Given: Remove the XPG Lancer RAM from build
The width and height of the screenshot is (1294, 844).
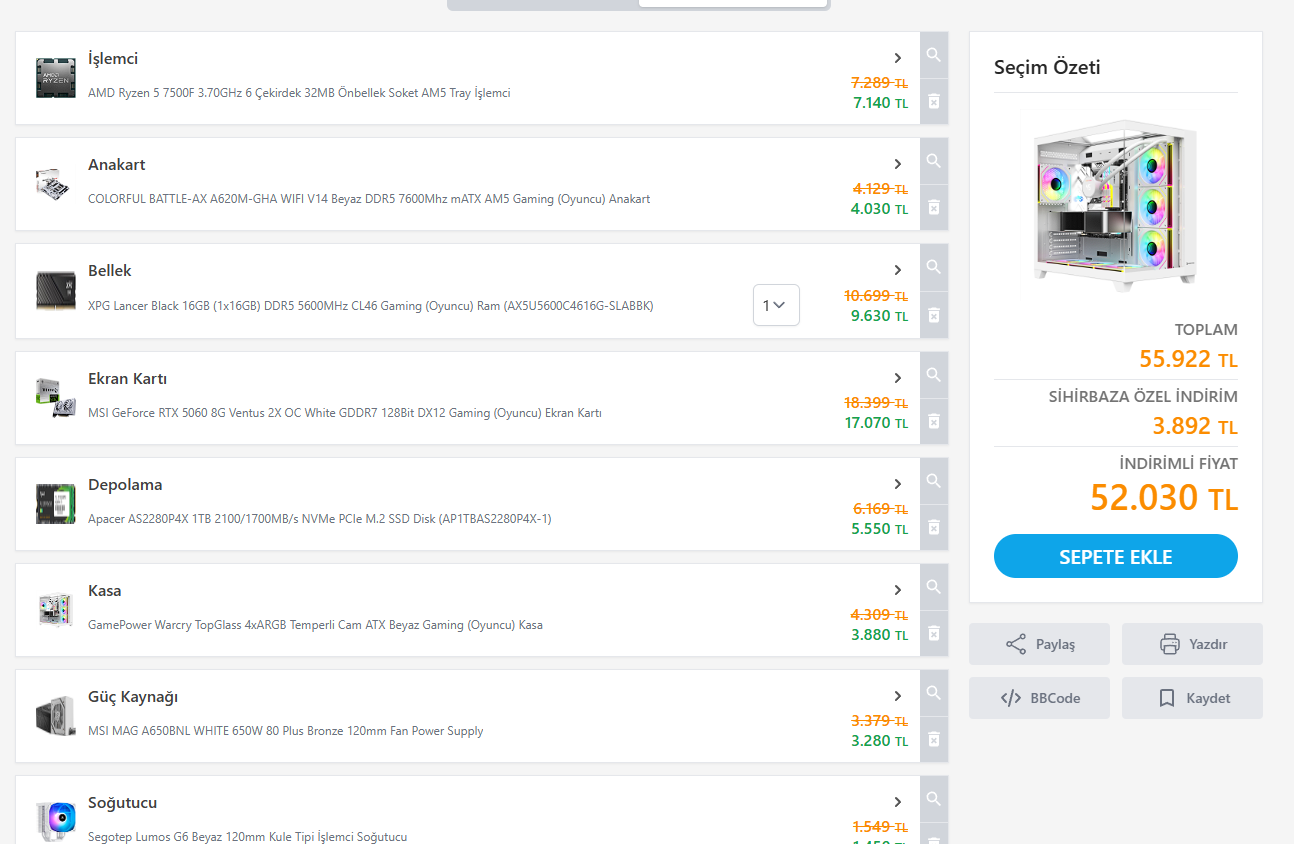Looking at the screenshot, I should [934, 315].
